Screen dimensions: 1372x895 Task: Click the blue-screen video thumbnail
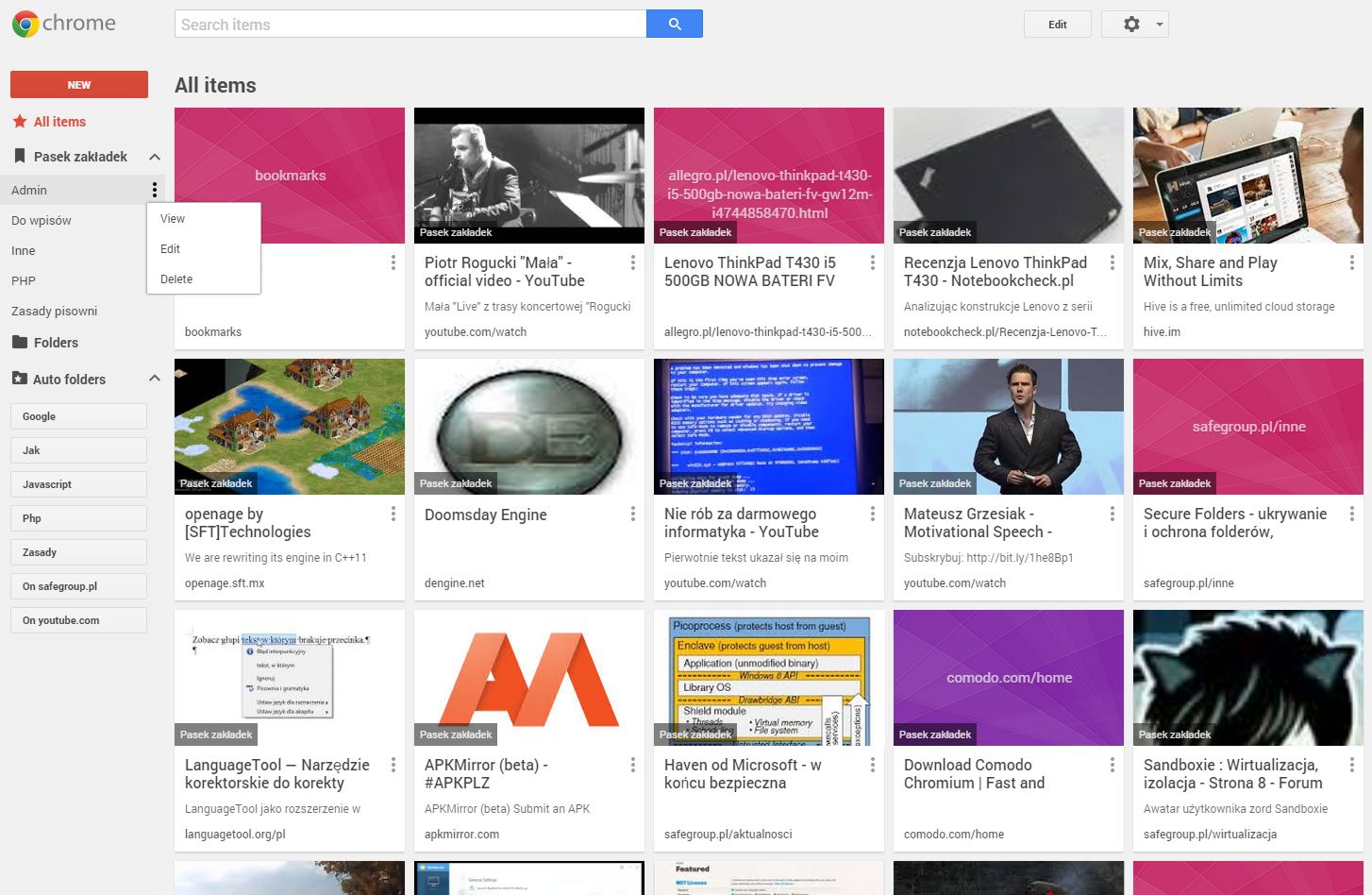769,427
